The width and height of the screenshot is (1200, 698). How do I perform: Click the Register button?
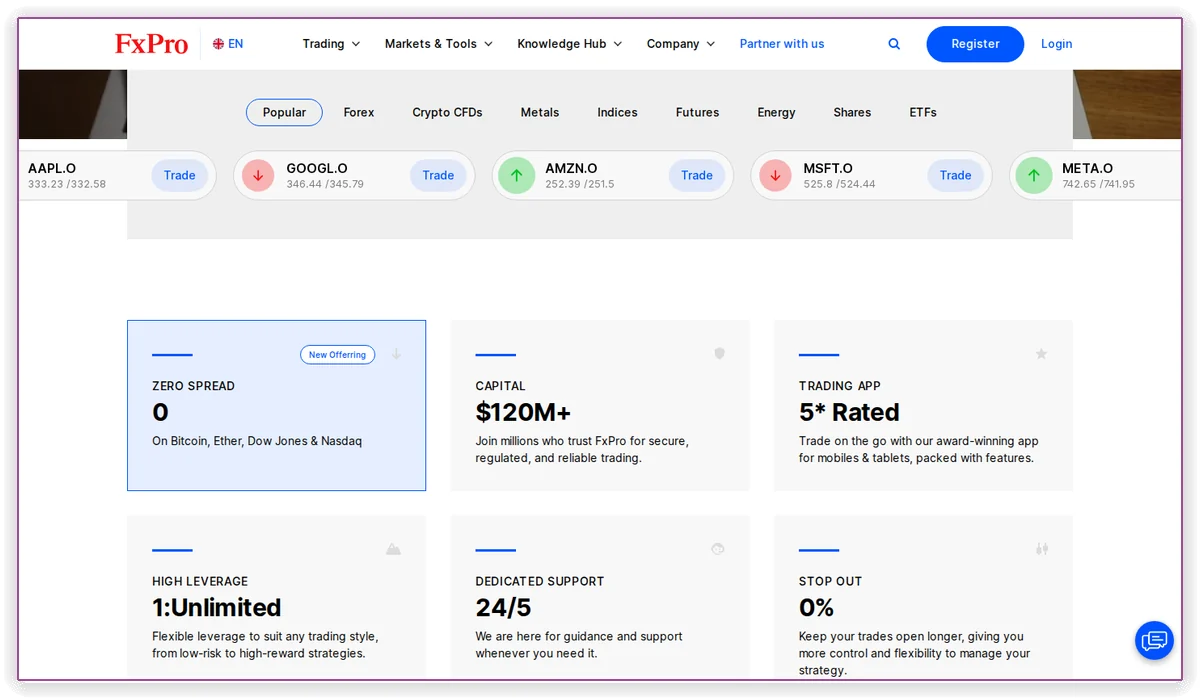click(975, 44)
